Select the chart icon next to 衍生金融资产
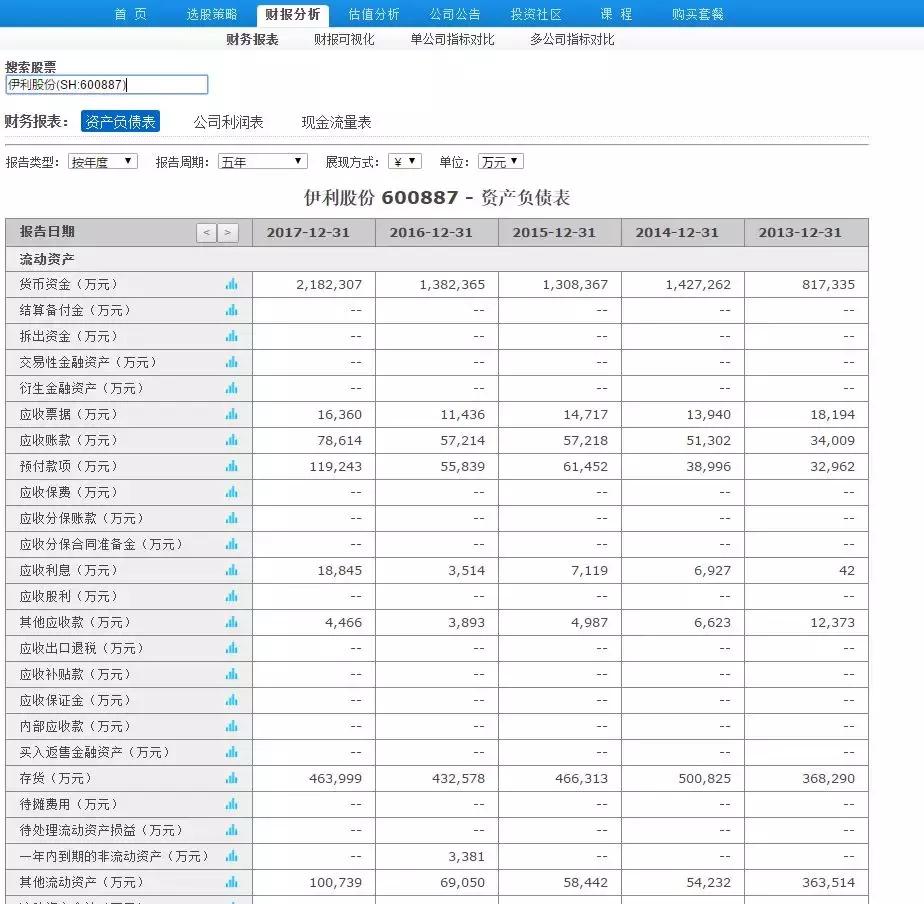 tap(231, 388)
